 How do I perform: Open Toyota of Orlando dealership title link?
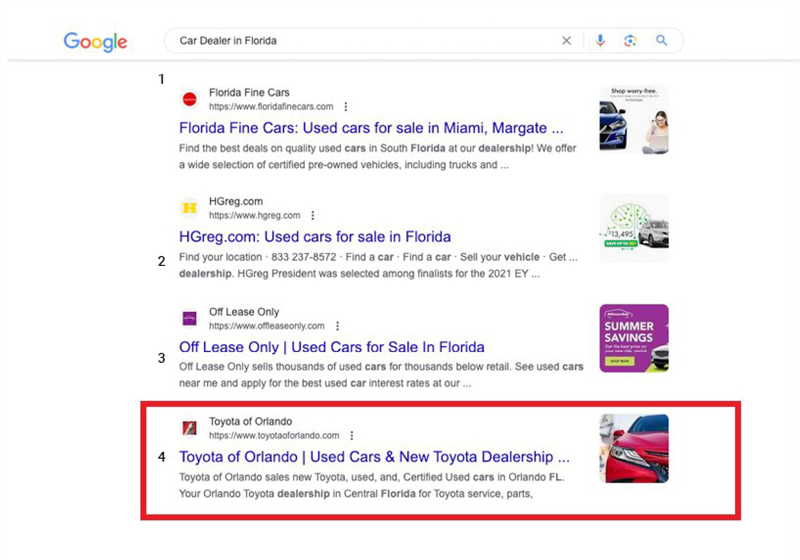pyautogui.click(x=374, y=457)
